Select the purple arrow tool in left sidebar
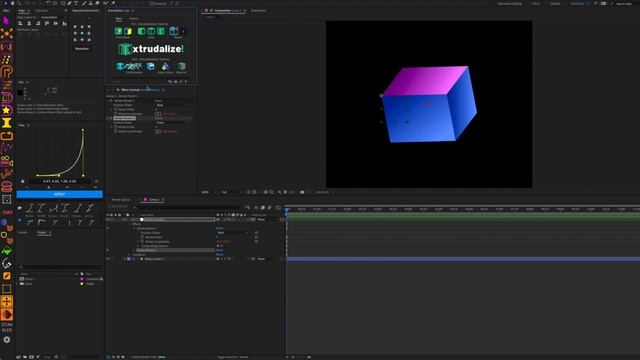Viewport: 640px width, 360px height. pos(6,20)
